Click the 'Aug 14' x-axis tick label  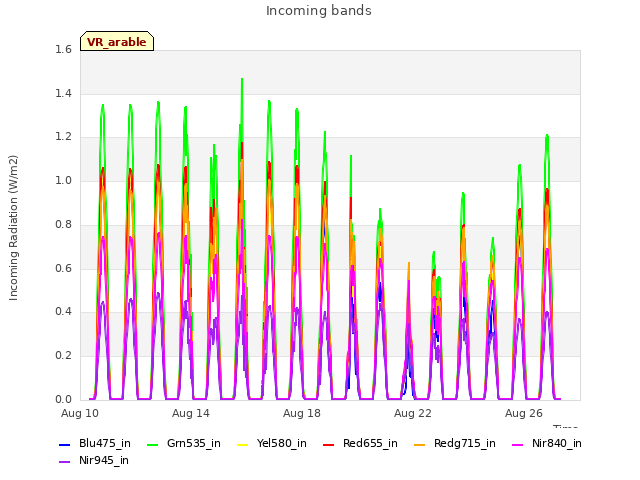pyautogui.click(x=191, y=413)
